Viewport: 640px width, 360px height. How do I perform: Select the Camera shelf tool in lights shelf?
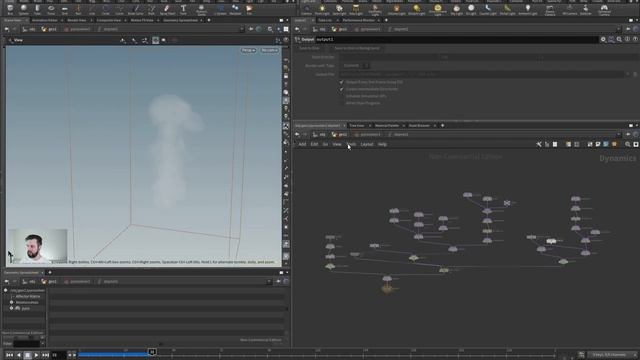tap(306, 9)
